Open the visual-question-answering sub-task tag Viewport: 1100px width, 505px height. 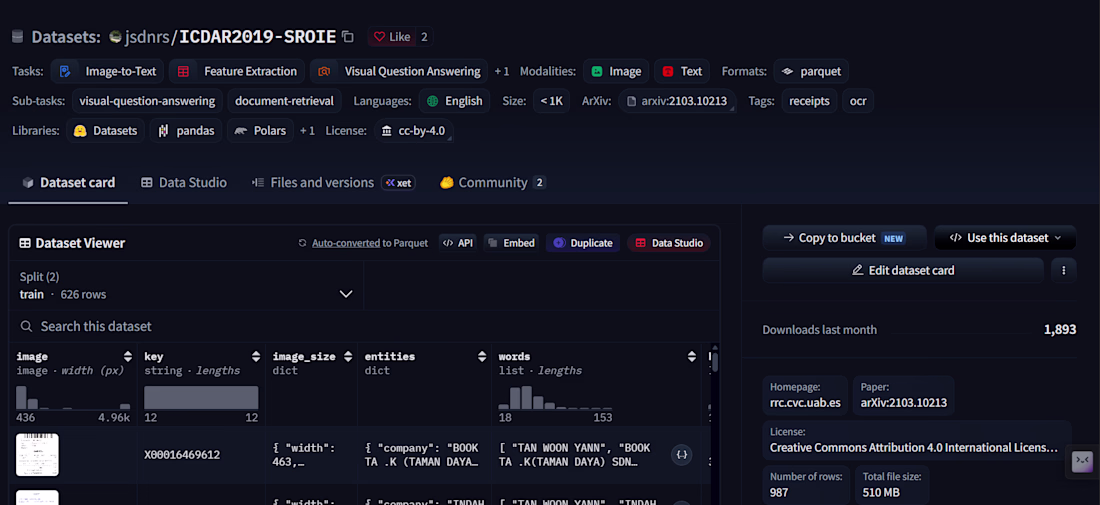click(x=147, y=101)
